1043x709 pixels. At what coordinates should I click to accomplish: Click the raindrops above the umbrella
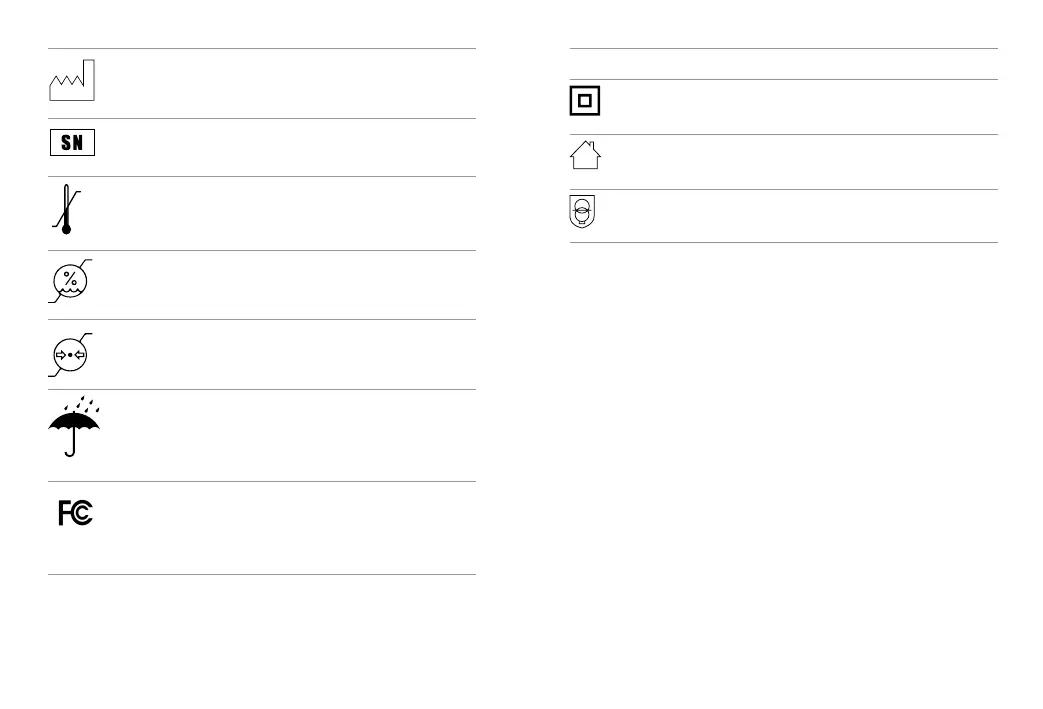pos(82,404)
